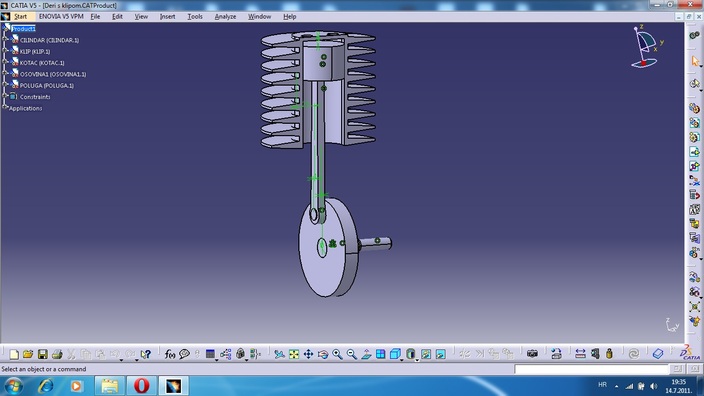Open the ENOVIA V5 VPM menu
Image resolution: width=704 pixels, height=396 pixels.
coord(61,17)
